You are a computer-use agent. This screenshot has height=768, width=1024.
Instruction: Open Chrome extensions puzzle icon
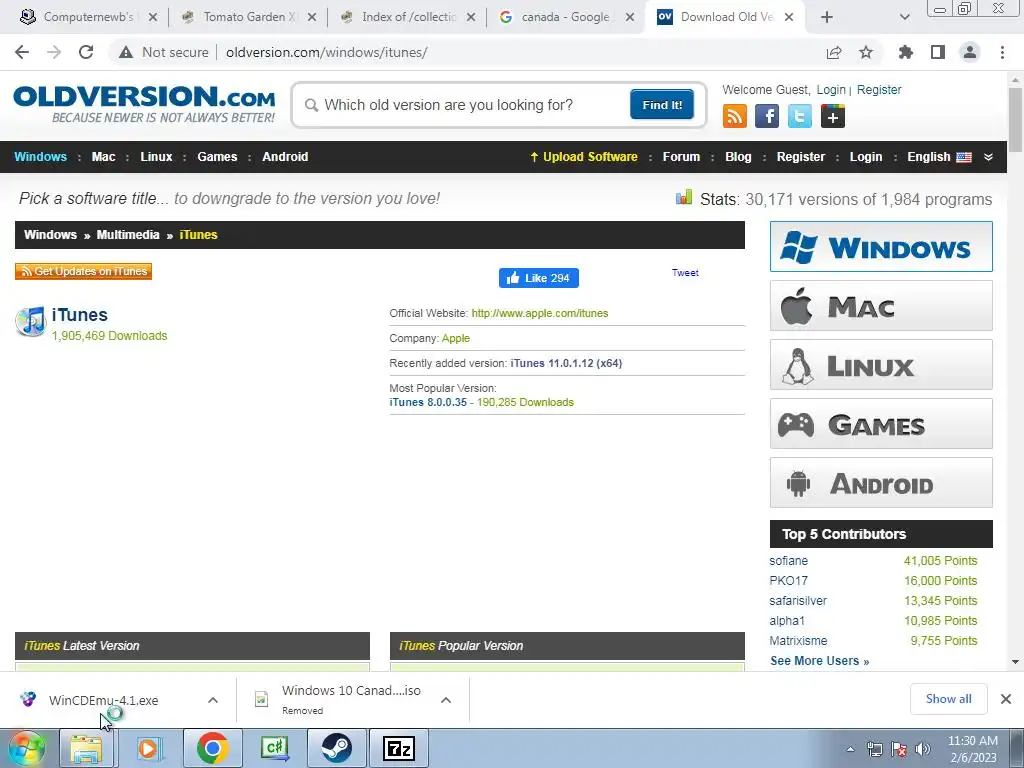(906, 52)
